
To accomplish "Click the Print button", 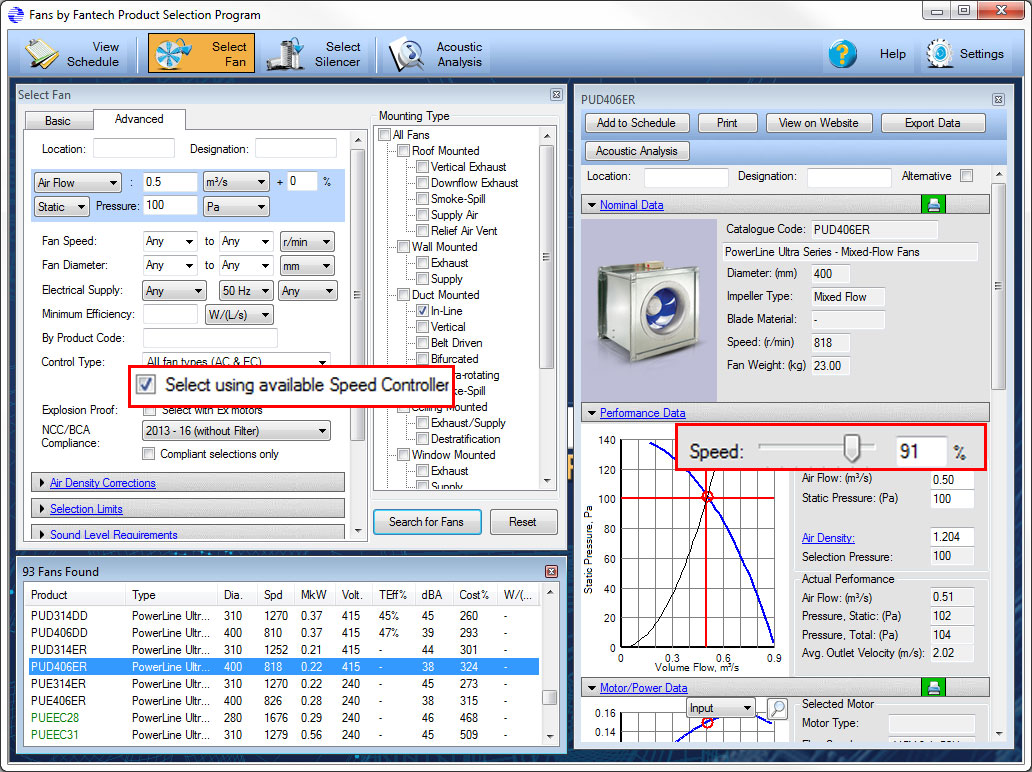I will 727,123.
